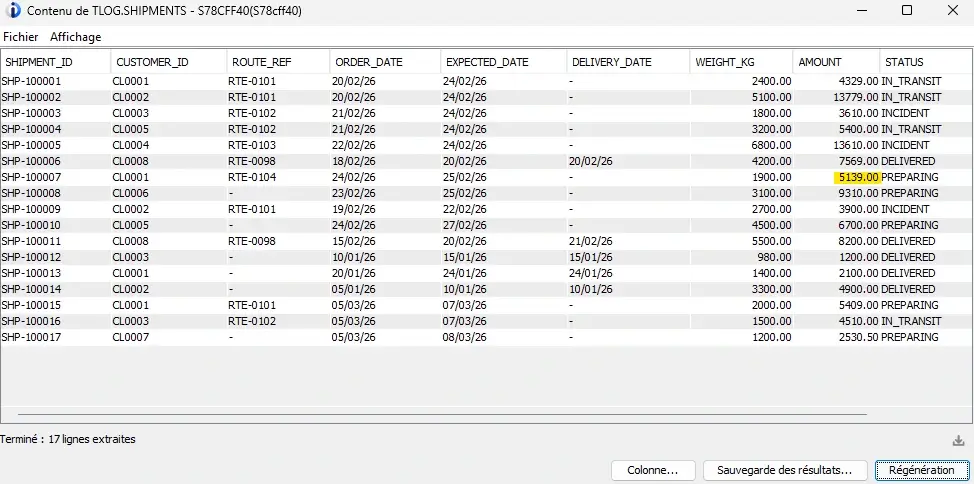Select cell SHP-100001

point(32,81)
